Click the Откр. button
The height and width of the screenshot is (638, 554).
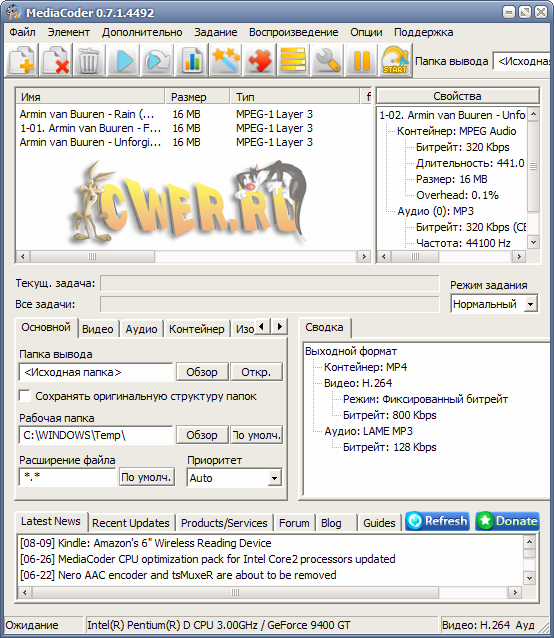[x=256, y=372]
